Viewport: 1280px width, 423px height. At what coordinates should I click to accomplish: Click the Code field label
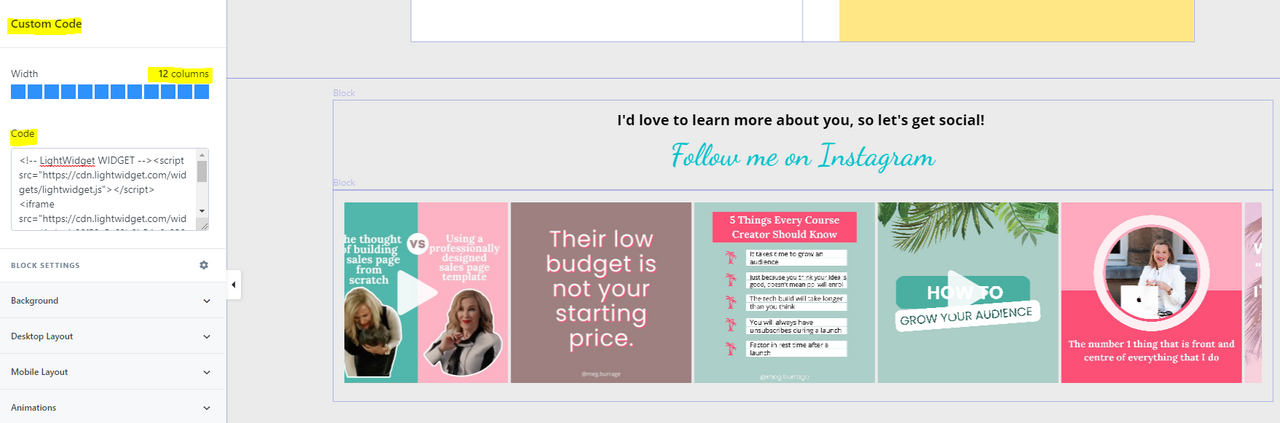[23, 133]
